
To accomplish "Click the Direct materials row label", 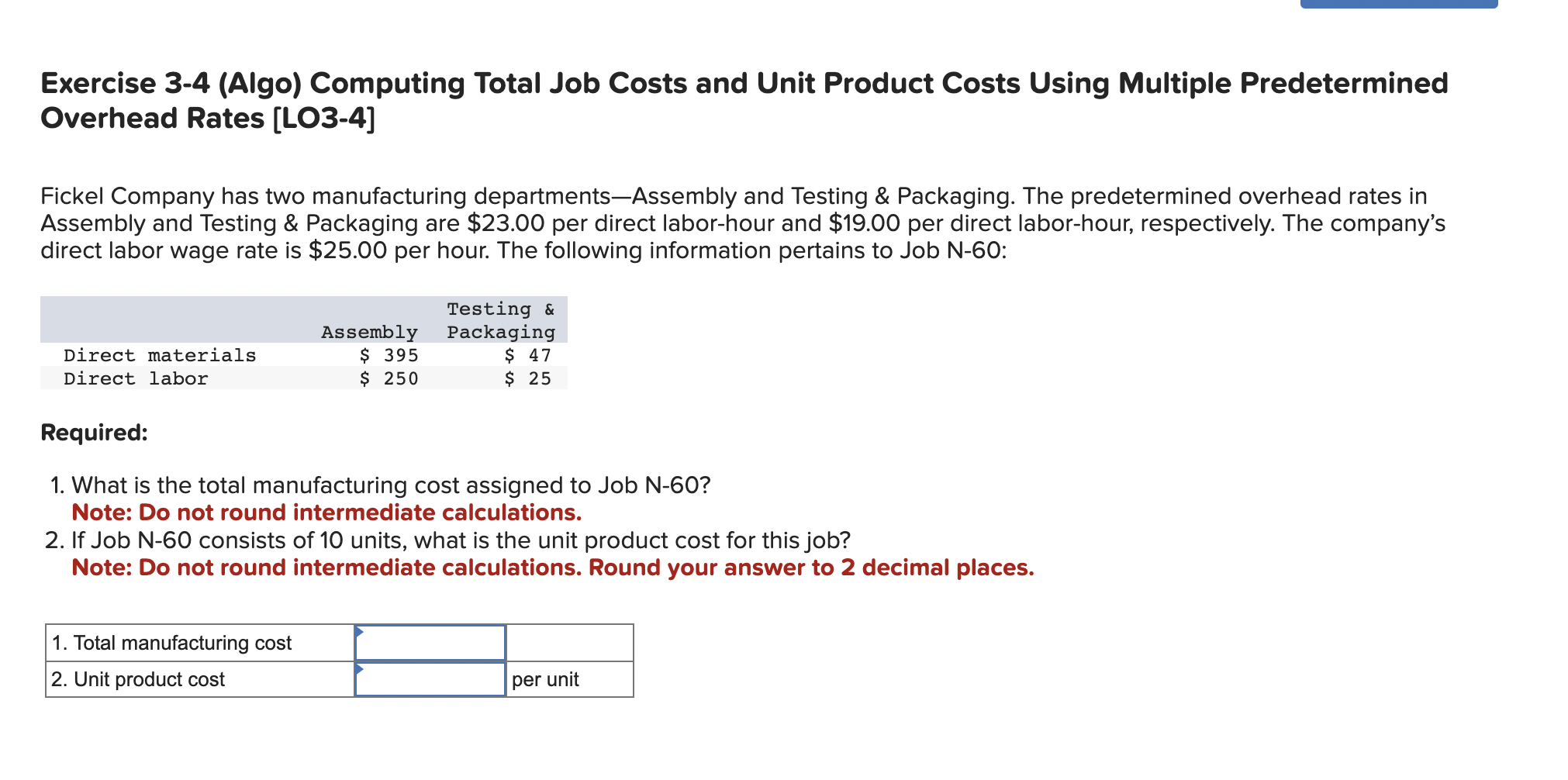I will click(159, 354).
